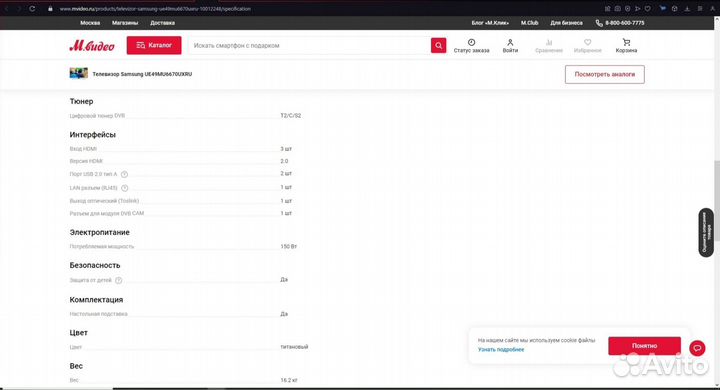
Task: Click the 150 Вт value
Action: click(289, 247)
